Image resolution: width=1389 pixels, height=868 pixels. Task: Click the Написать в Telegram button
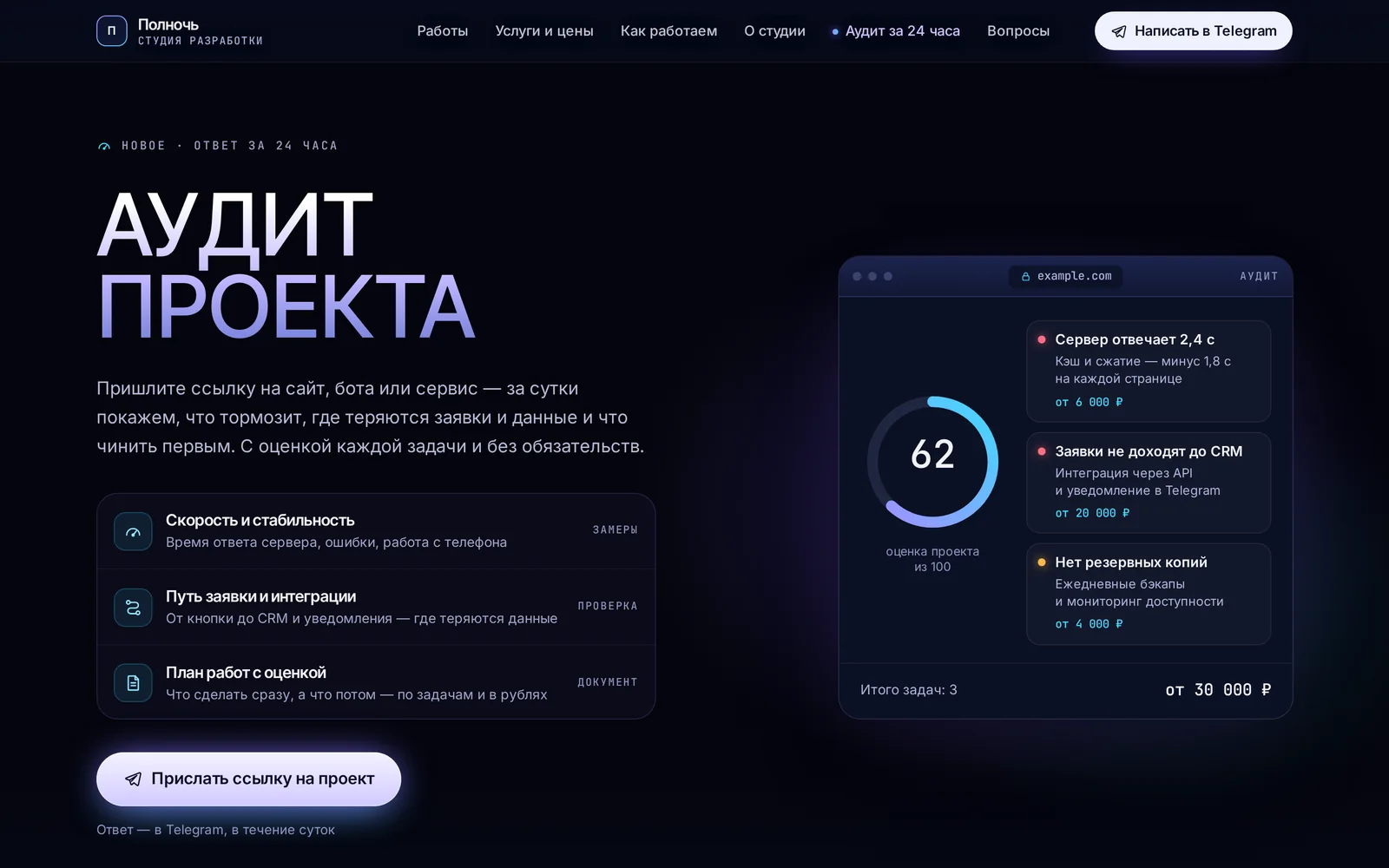coord(1193,31)
